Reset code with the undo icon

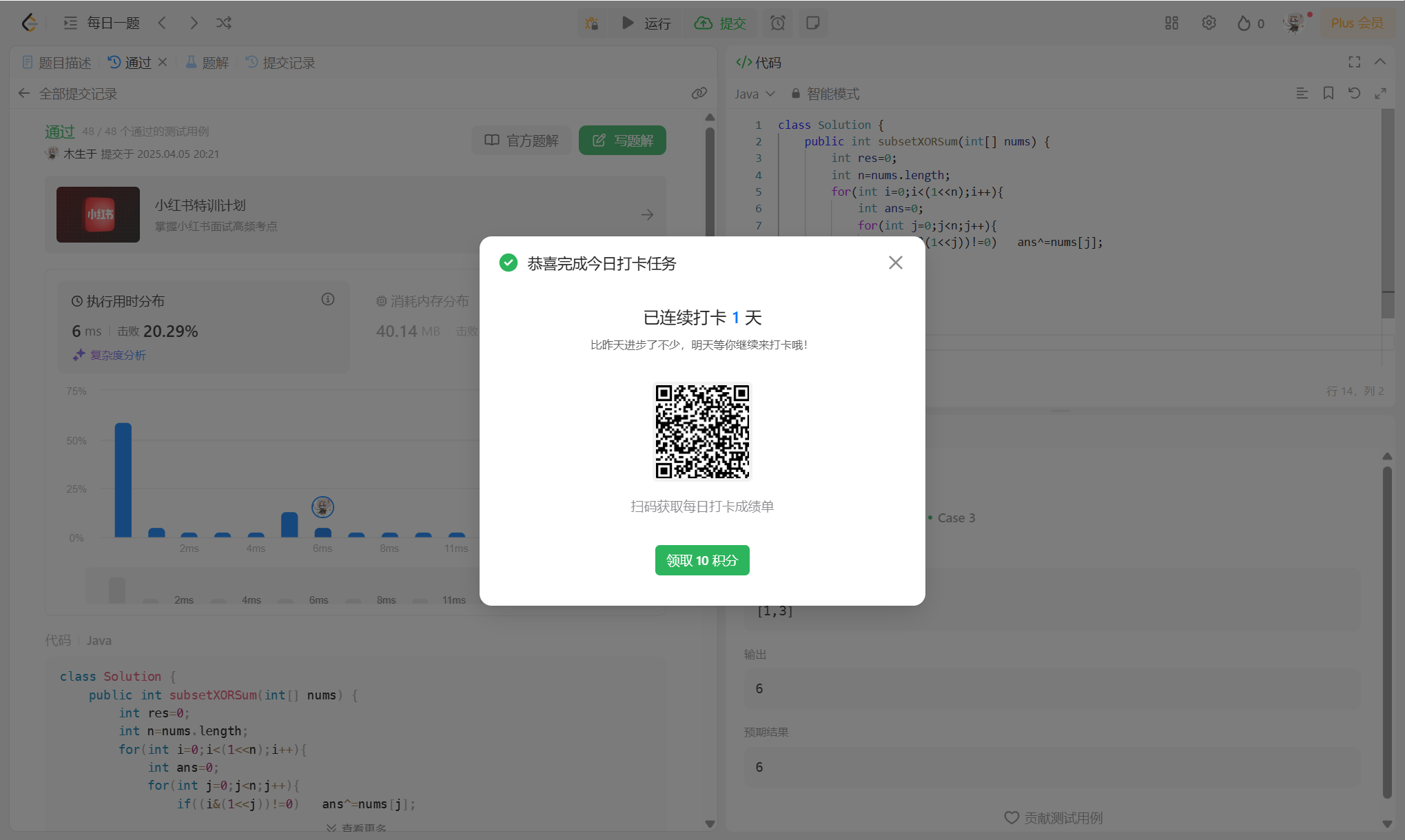1354,93
